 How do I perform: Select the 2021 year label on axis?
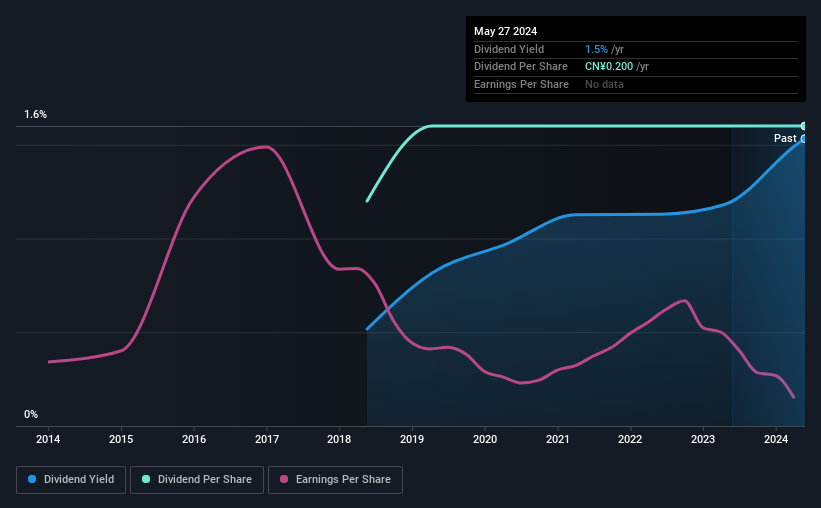tap(558, 439)
